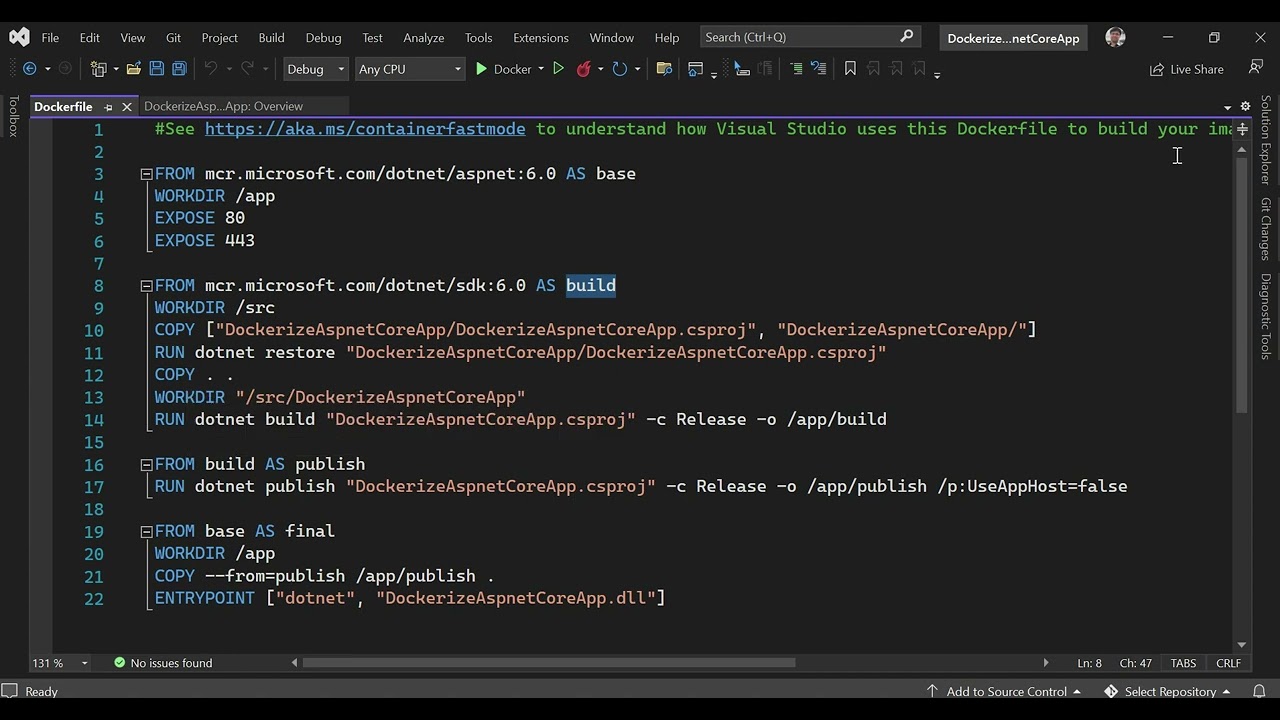Click the search magnifier icon
Viewport: 1280px width, 720px height.
coord(907,37)
